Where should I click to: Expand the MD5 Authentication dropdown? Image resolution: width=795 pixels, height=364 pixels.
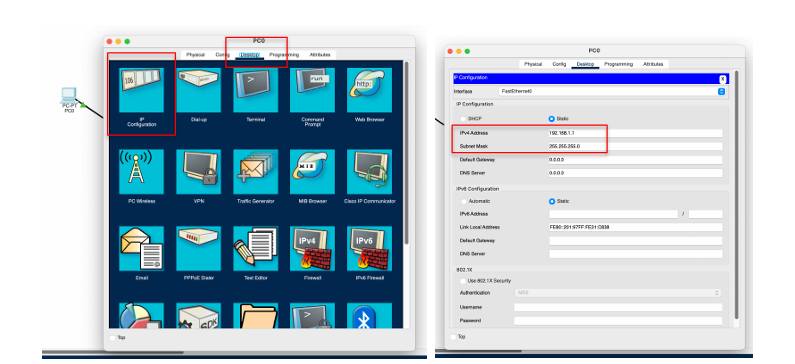[x=618, y=293]
